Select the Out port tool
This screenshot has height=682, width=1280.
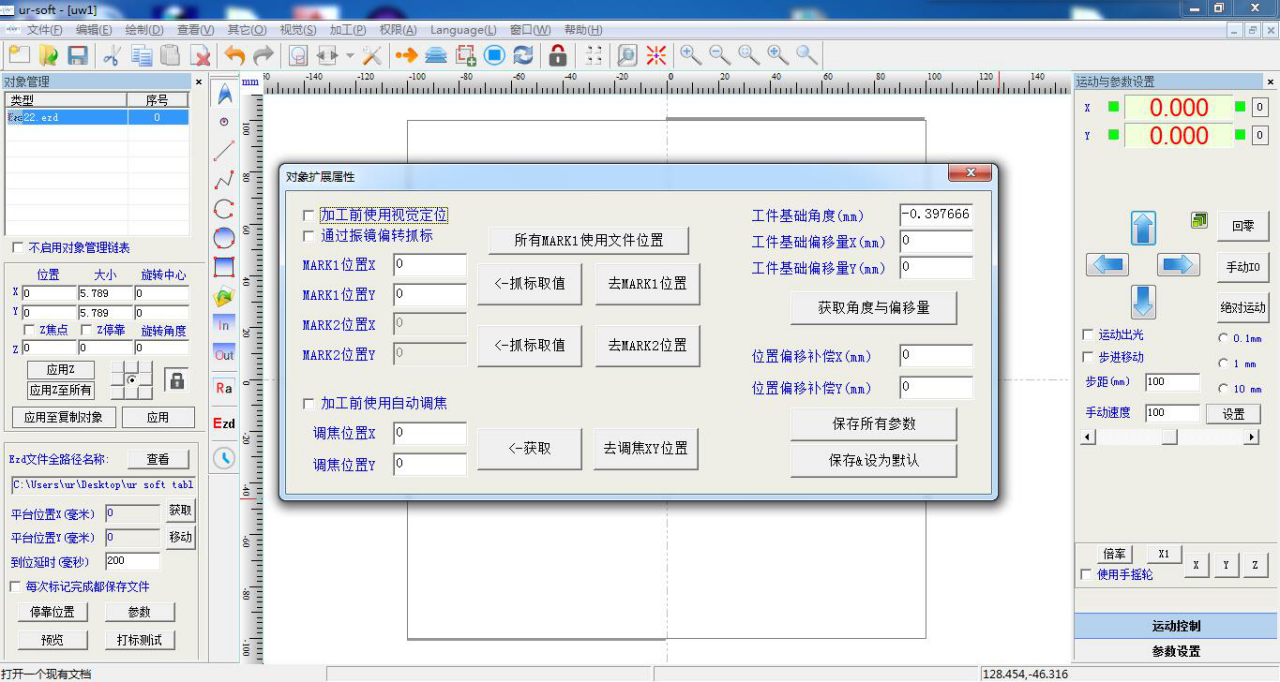(x=223, y=353)
